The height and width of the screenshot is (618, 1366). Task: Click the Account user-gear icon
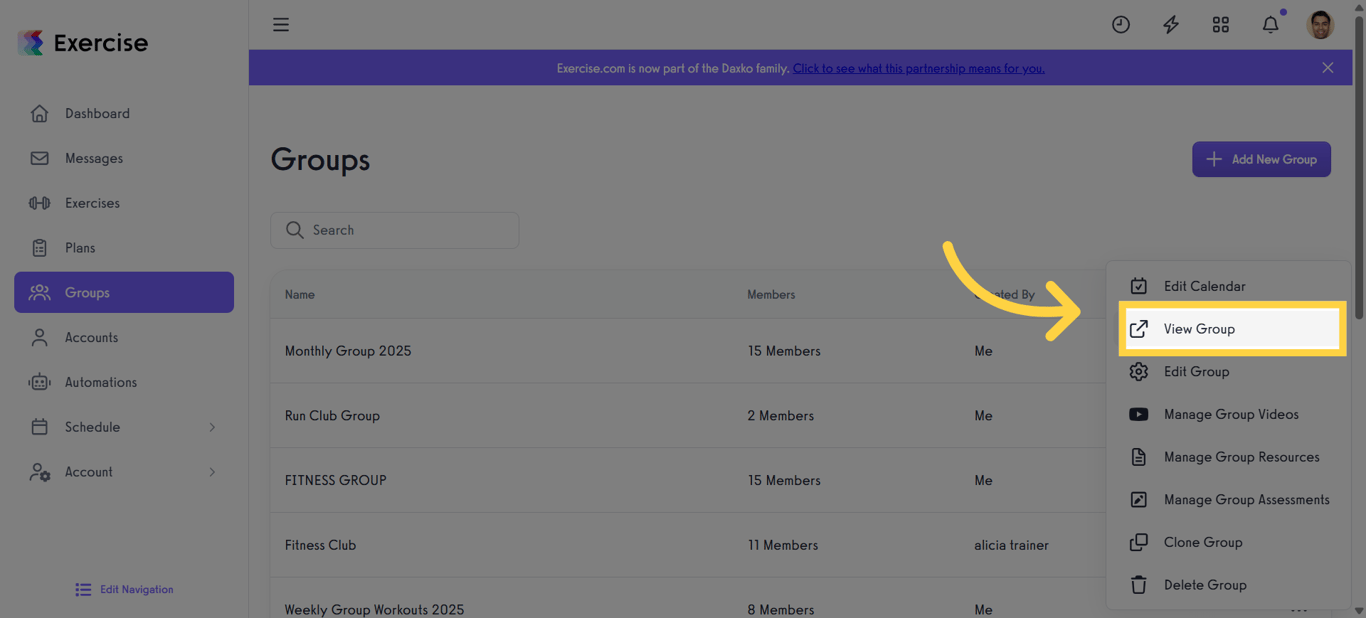tap(39, 472)
